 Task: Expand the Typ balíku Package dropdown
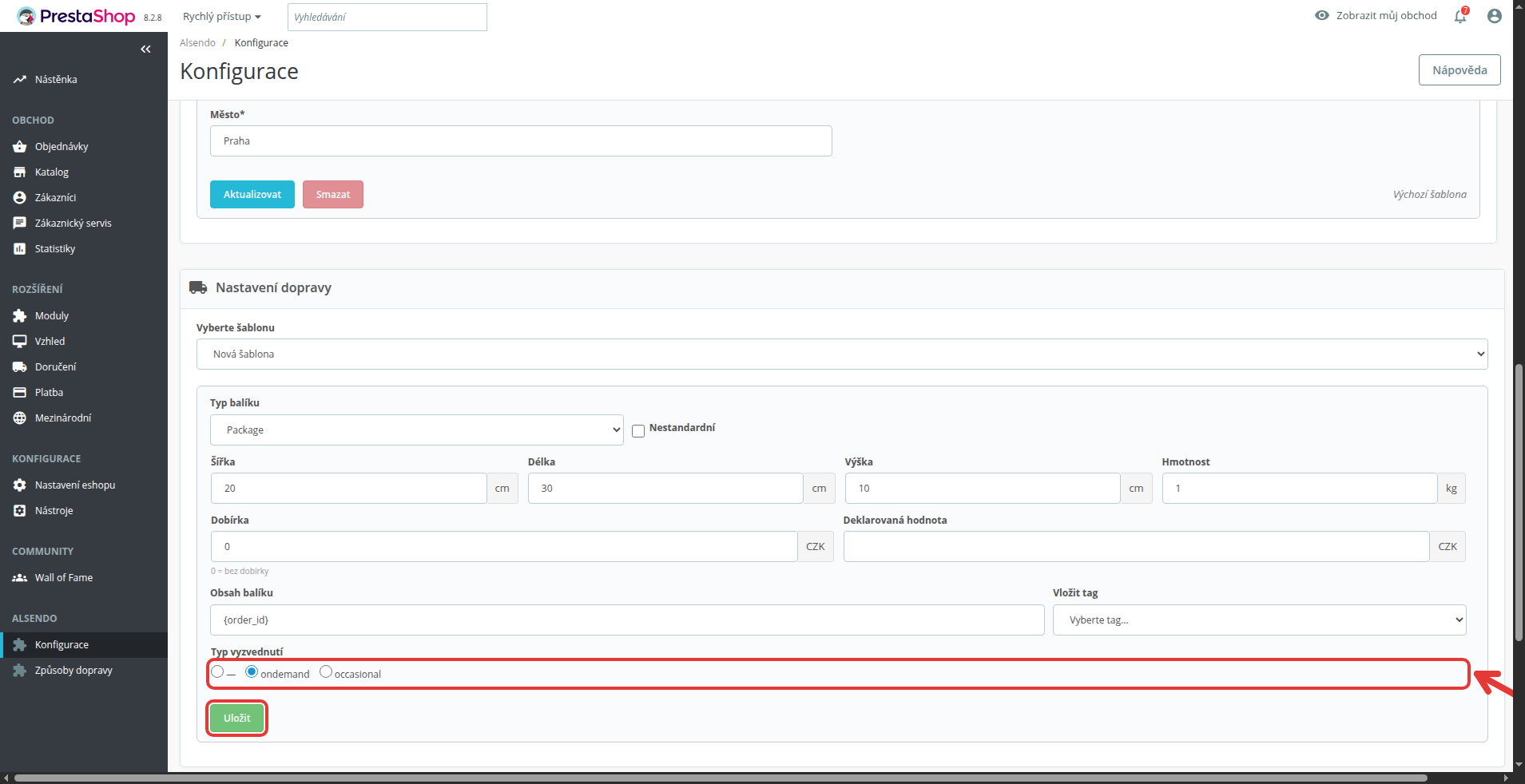(416, 430)
